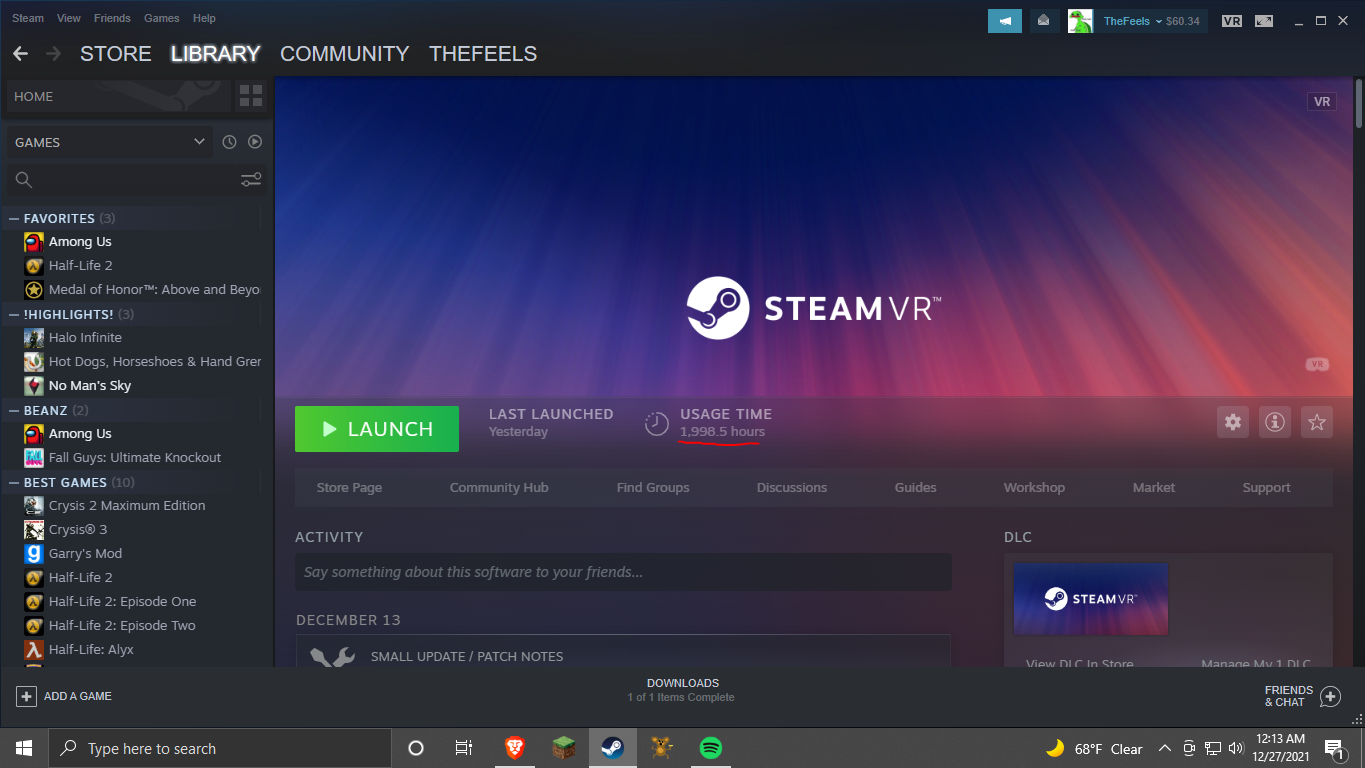Go to the STORE tab
The height and width of the screenshot is (768, 1365).
point(116,54)
